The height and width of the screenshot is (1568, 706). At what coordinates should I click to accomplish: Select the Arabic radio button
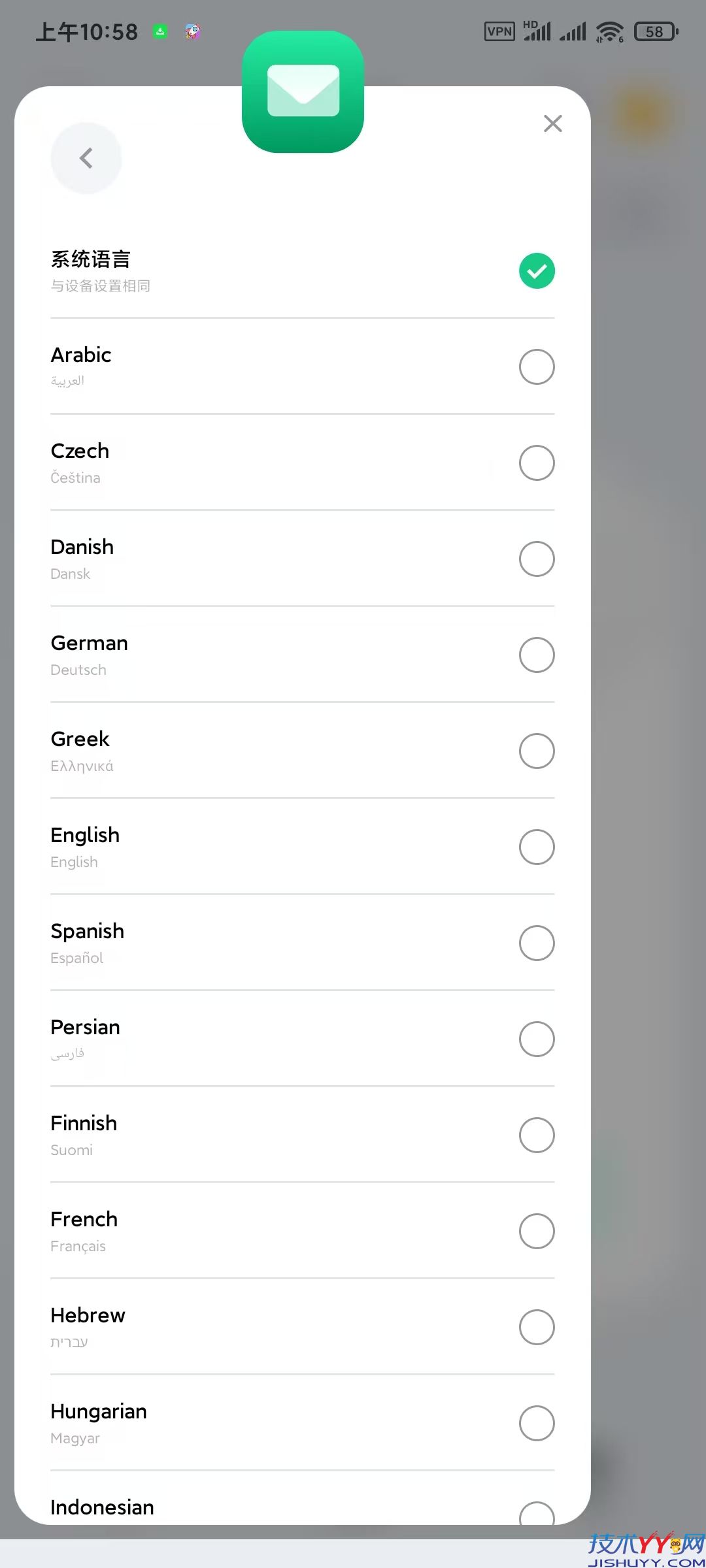pos(537,367)
